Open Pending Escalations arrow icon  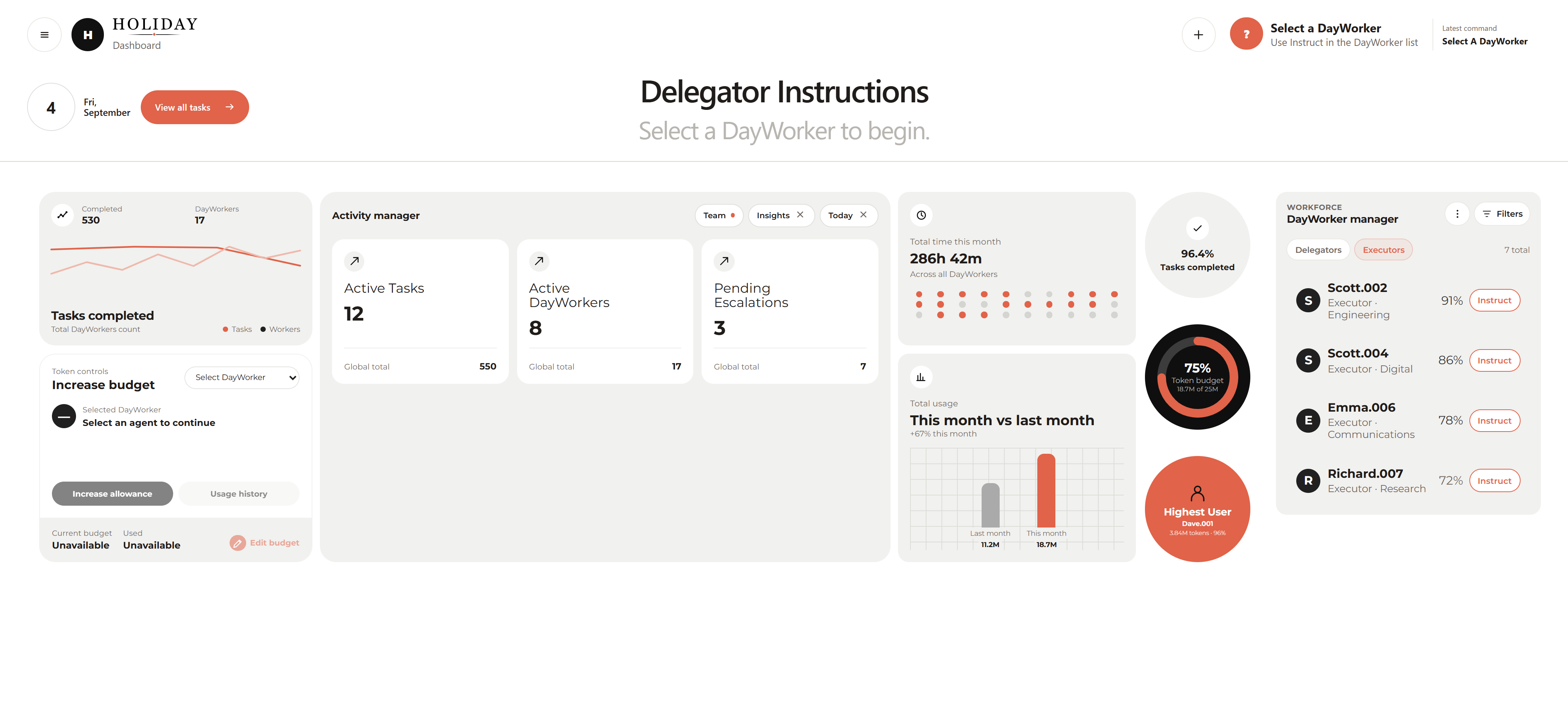pos(724,261)
